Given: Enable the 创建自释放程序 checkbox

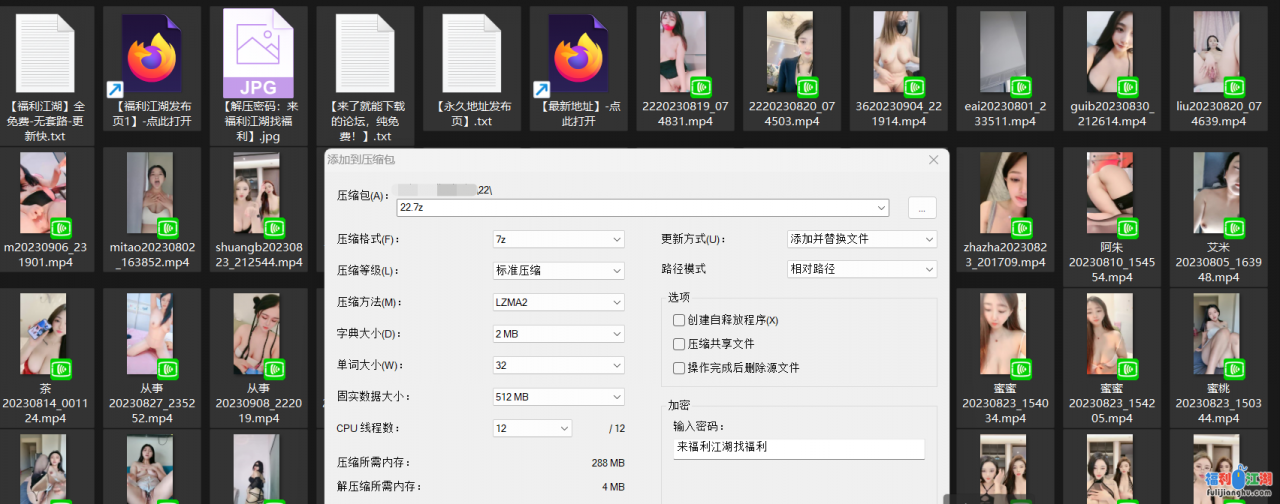Looking at the screenshot, I should [679, 320].
